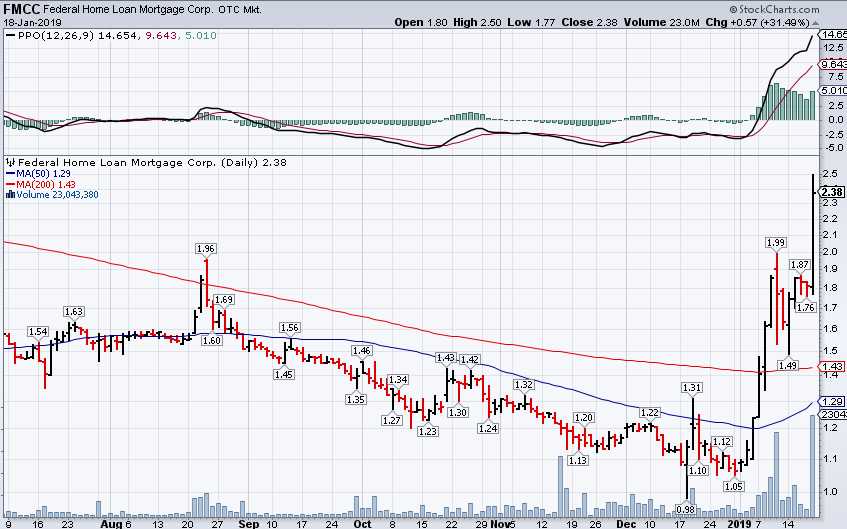Click the candlestick icon beside Federal Home Loan legend
847x529 pixels.
pyautogui.click(x=10, y=162)
